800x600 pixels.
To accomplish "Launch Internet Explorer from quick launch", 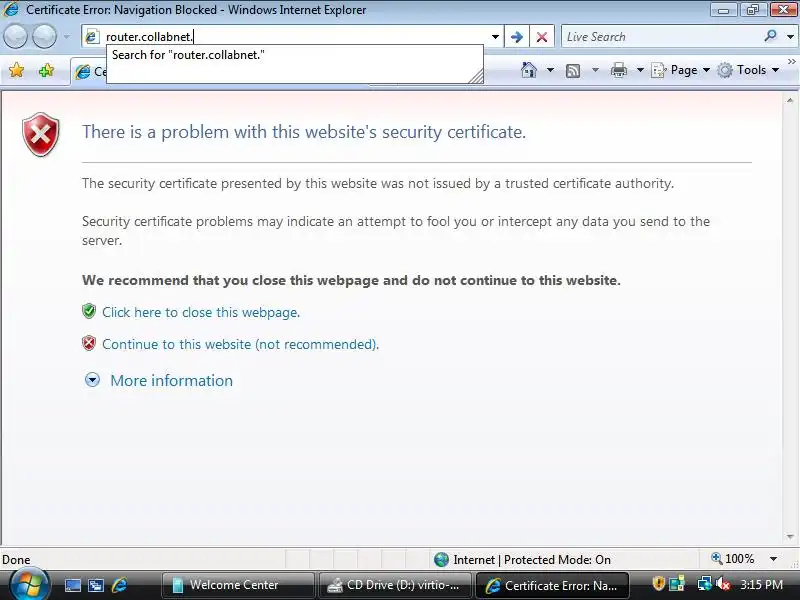I will (119, 585).
